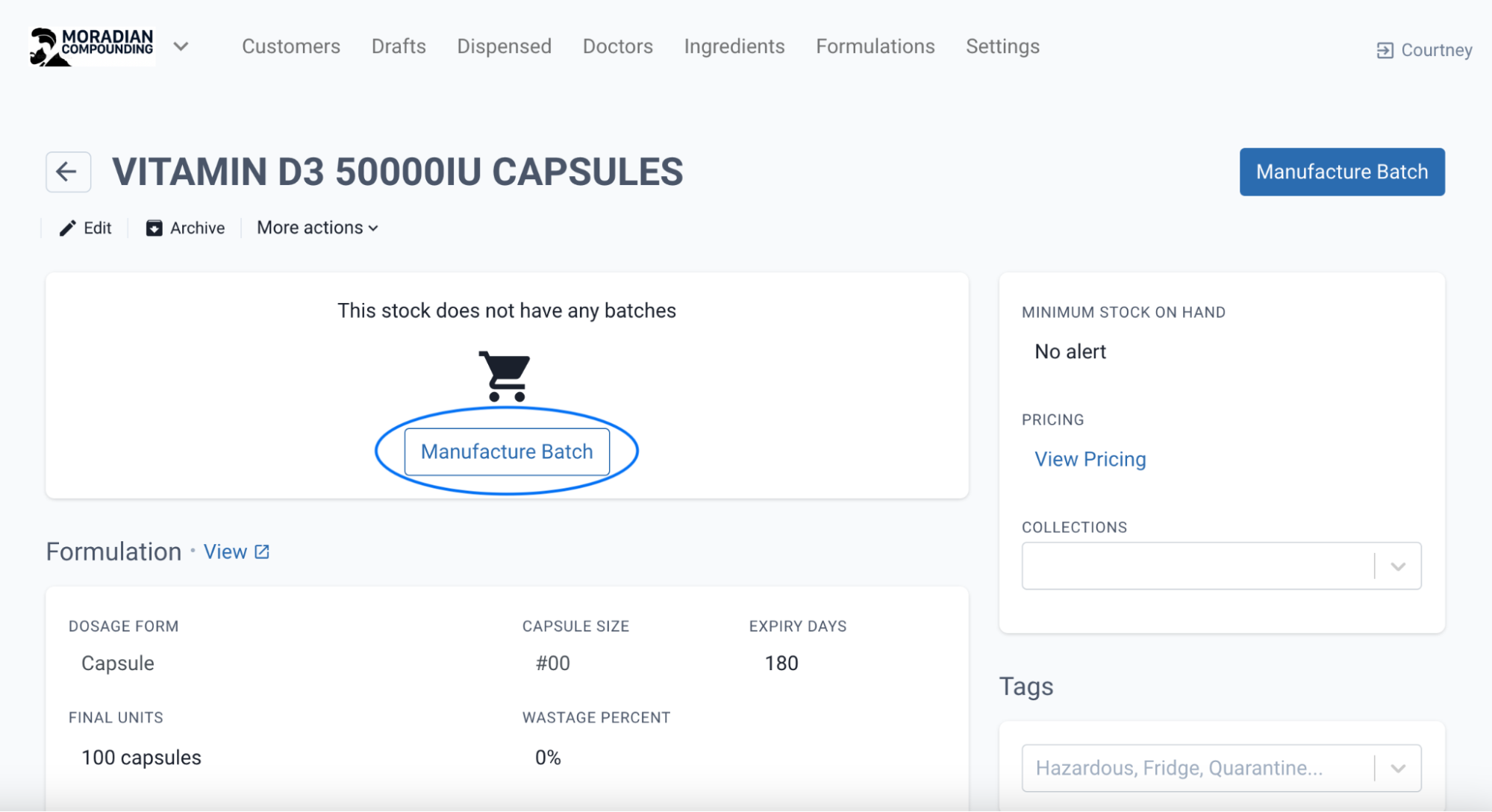The height and width of the screenshot is (812, 1492).
Task: Go to the Ingredients section
Action: tap(734, 46)
